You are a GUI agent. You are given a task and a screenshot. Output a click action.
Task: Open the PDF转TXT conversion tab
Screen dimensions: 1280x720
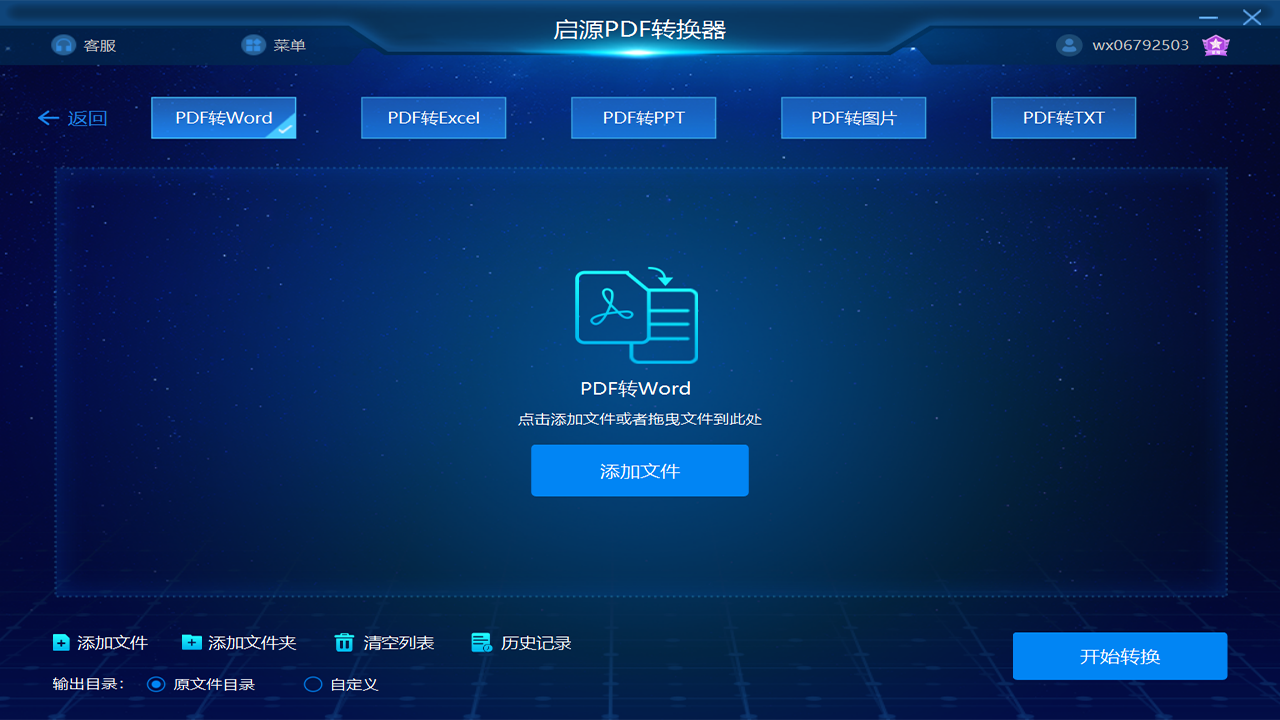(x=1063, y=117)
